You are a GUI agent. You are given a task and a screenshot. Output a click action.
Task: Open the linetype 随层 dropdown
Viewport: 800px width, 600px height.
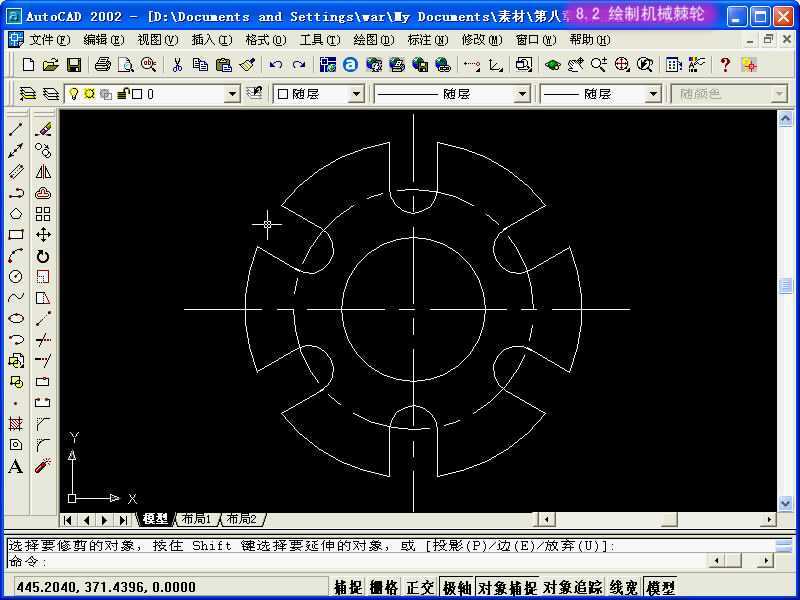[521, 94]
